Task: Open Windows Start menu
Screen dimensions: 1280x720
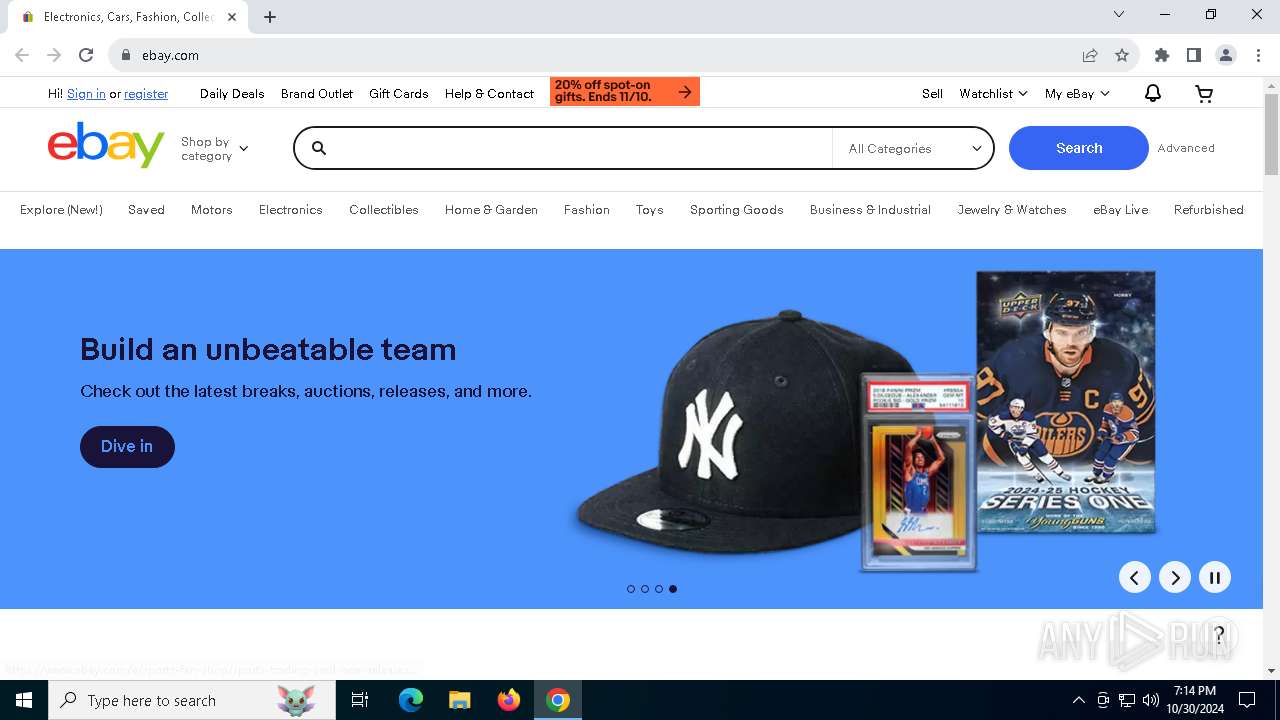Action: pyautogui.click(x=24, y=700)
